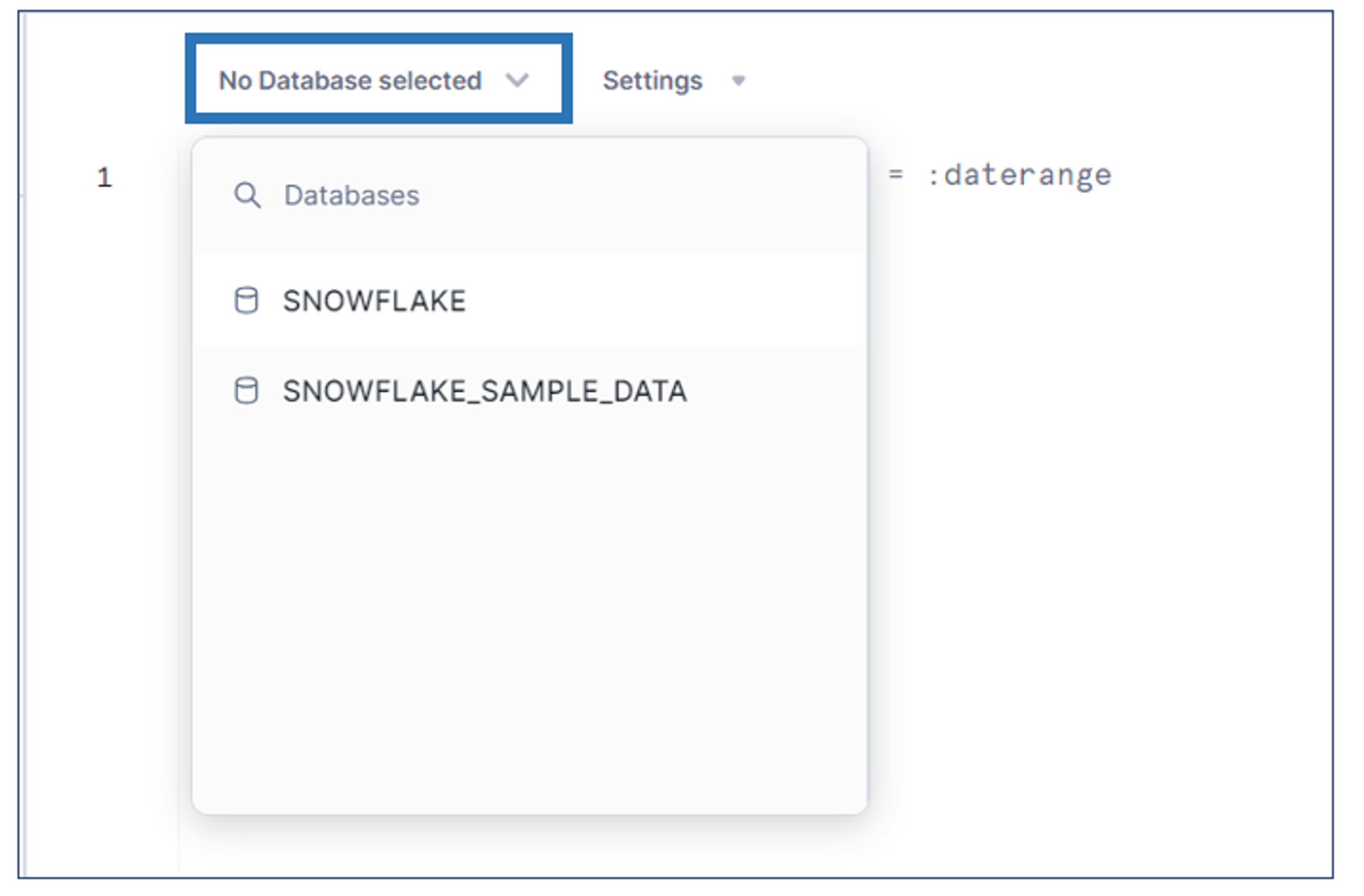Viewport: 1364px width, 896px height.
Task: Click the highlighted database selector box
Action: (379, 80)
